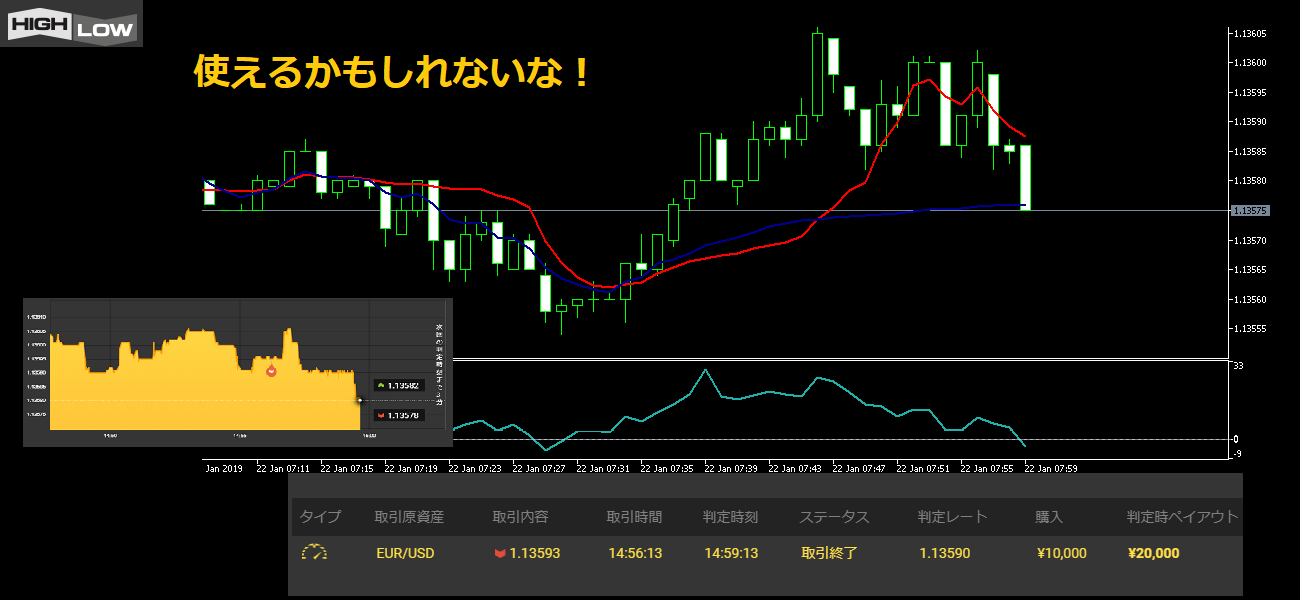Click the ¥20,000 payout value
Screen dimensions: 1300x600
point(1153,553)
